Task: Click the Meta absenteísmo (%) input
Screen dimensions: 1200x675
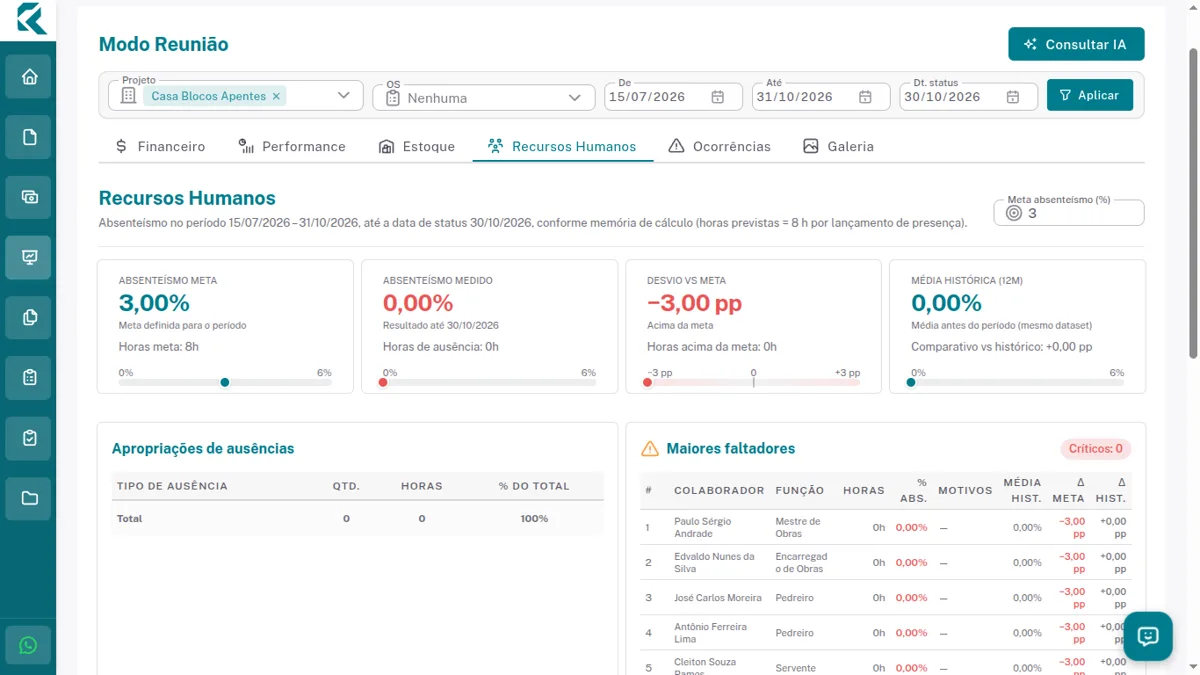Action: [1069, 213]
